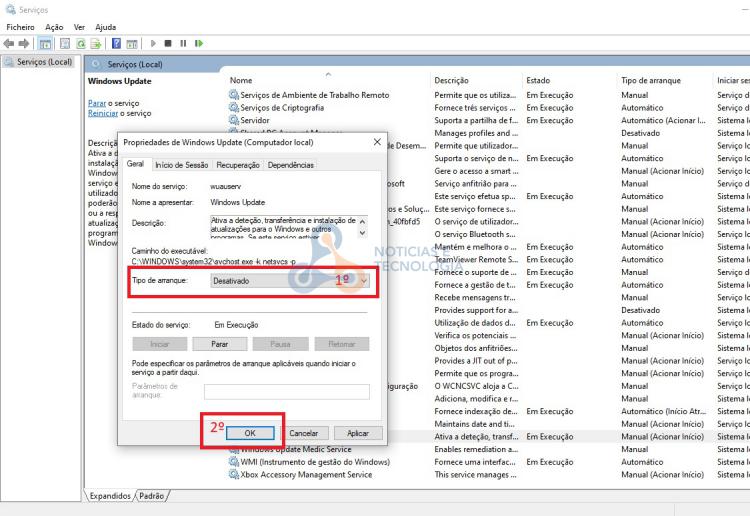This screenshot has width=750, height=516.
Task: Click the 'Automático (Início Atr...' startup type cell
Action: [663, 411]
